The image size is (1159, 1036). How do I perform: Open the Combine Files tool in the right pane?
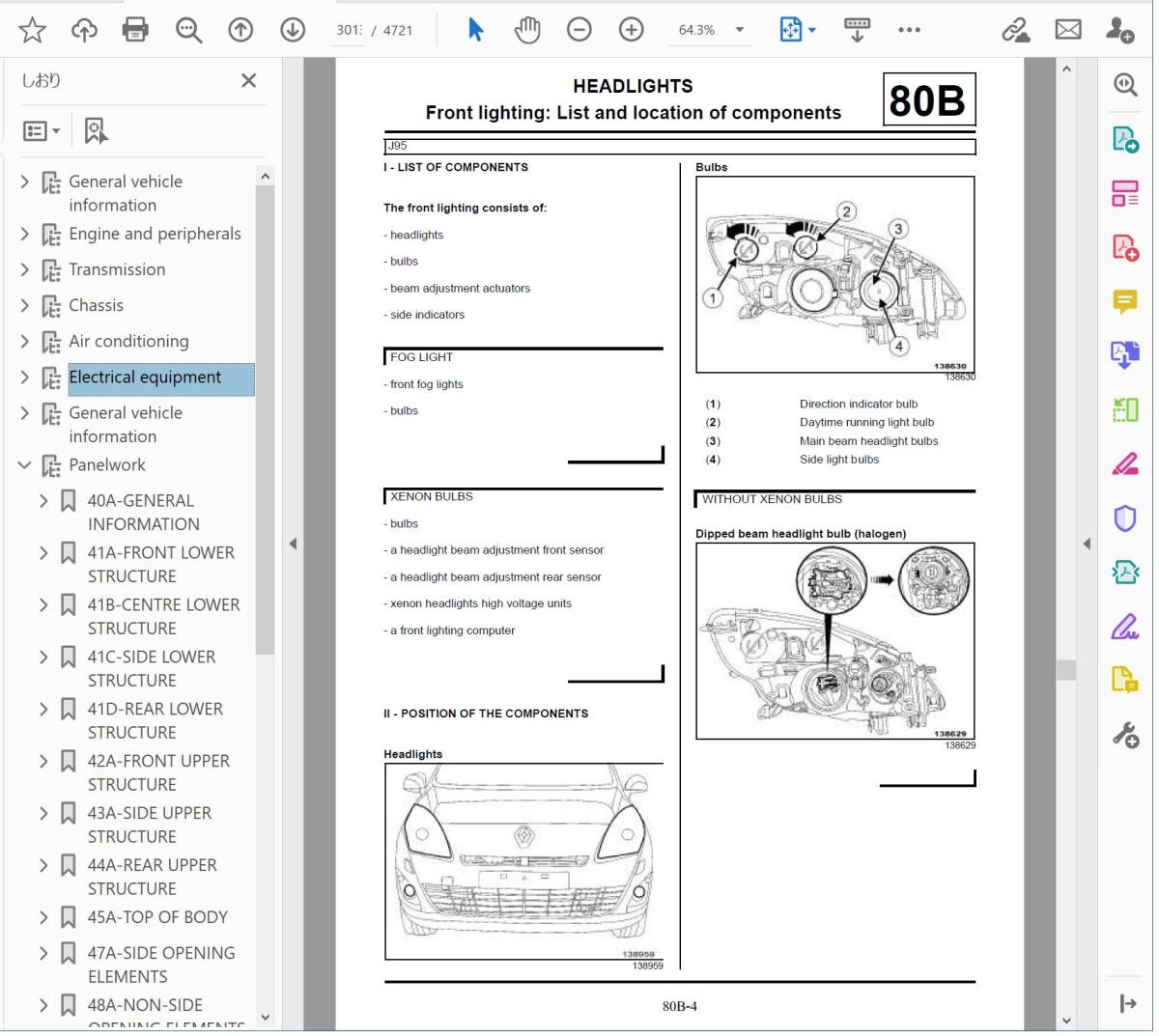coord(1125,356)
